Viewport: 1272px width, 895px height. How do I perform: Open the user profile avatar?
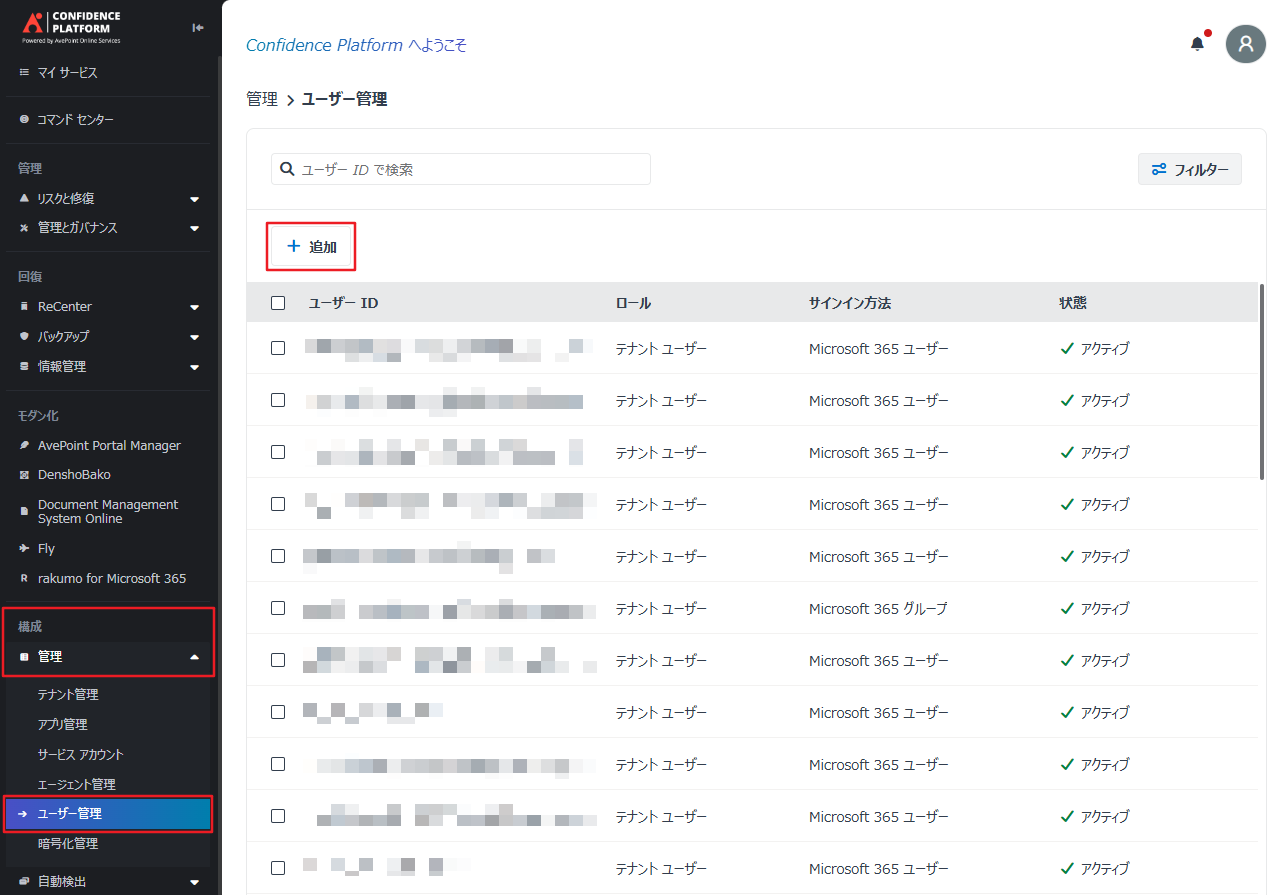pyautogui.click(x=1245, y=44)
